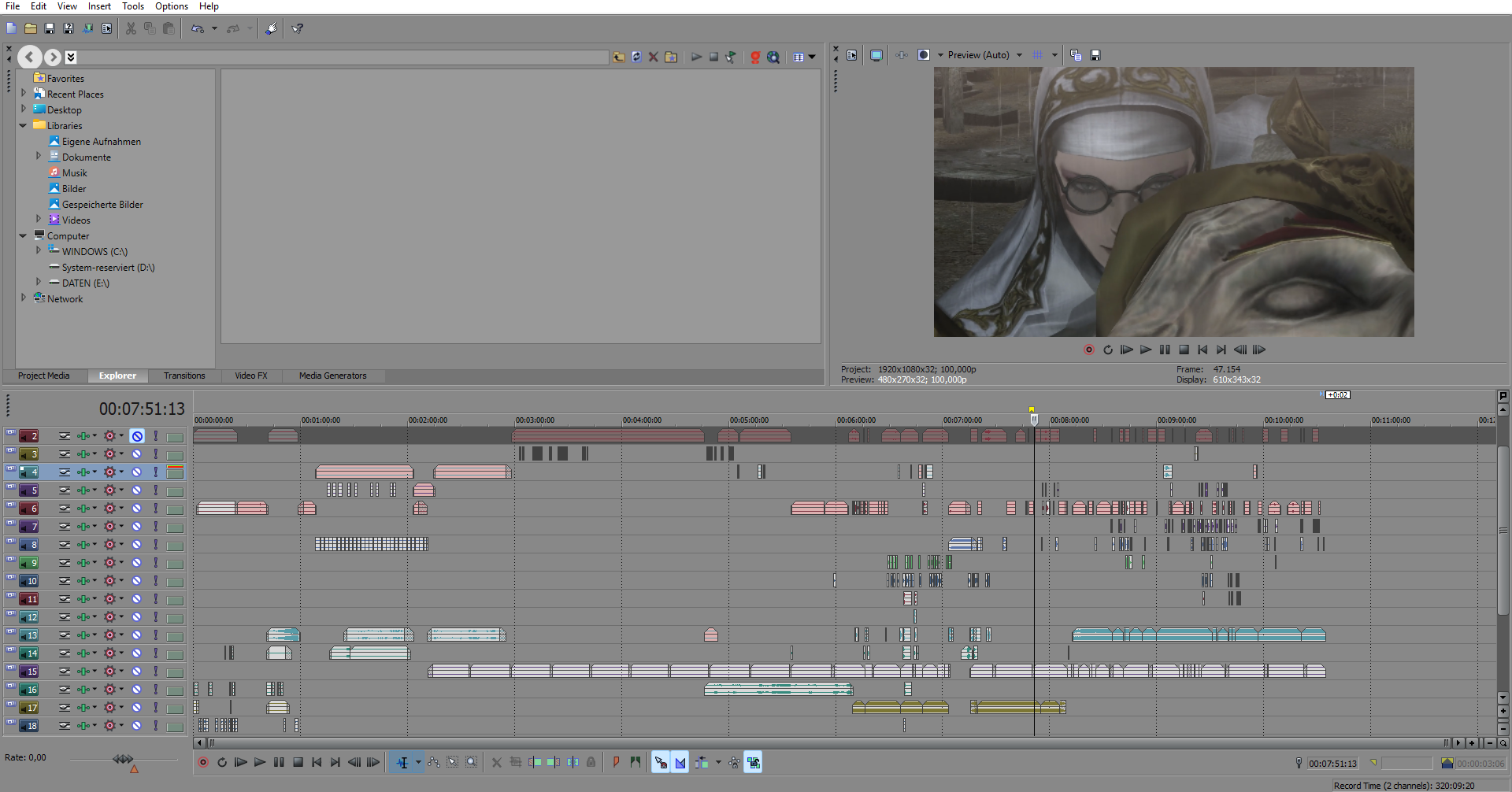The width and height of the screenshot is (1512, 792).
Task: Click the Record button in the timeline transport bar
Action: pyautogui.click(x=203, y=762)
